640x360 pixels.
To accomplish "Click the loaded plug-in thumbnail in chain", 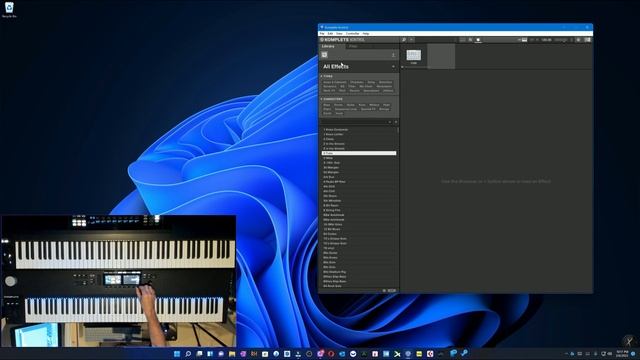I will point(413,56).
